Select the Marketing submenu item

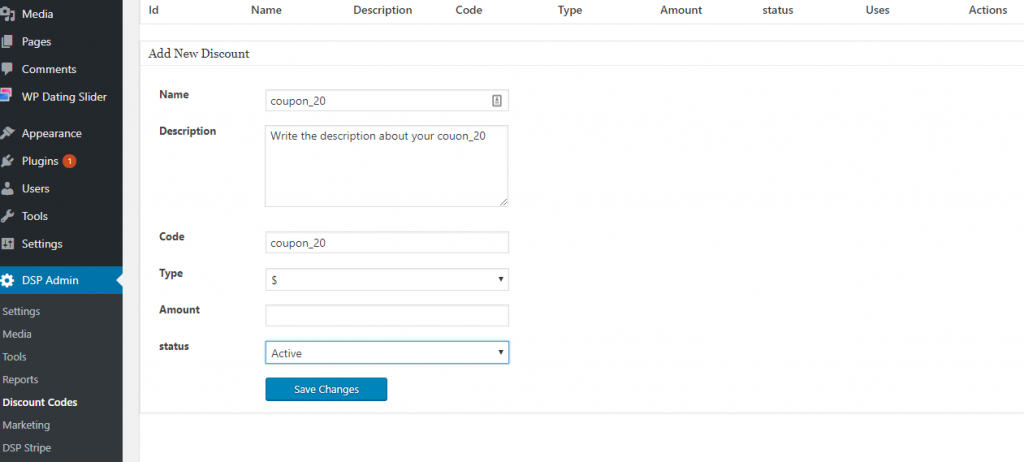tap(26, 425)
